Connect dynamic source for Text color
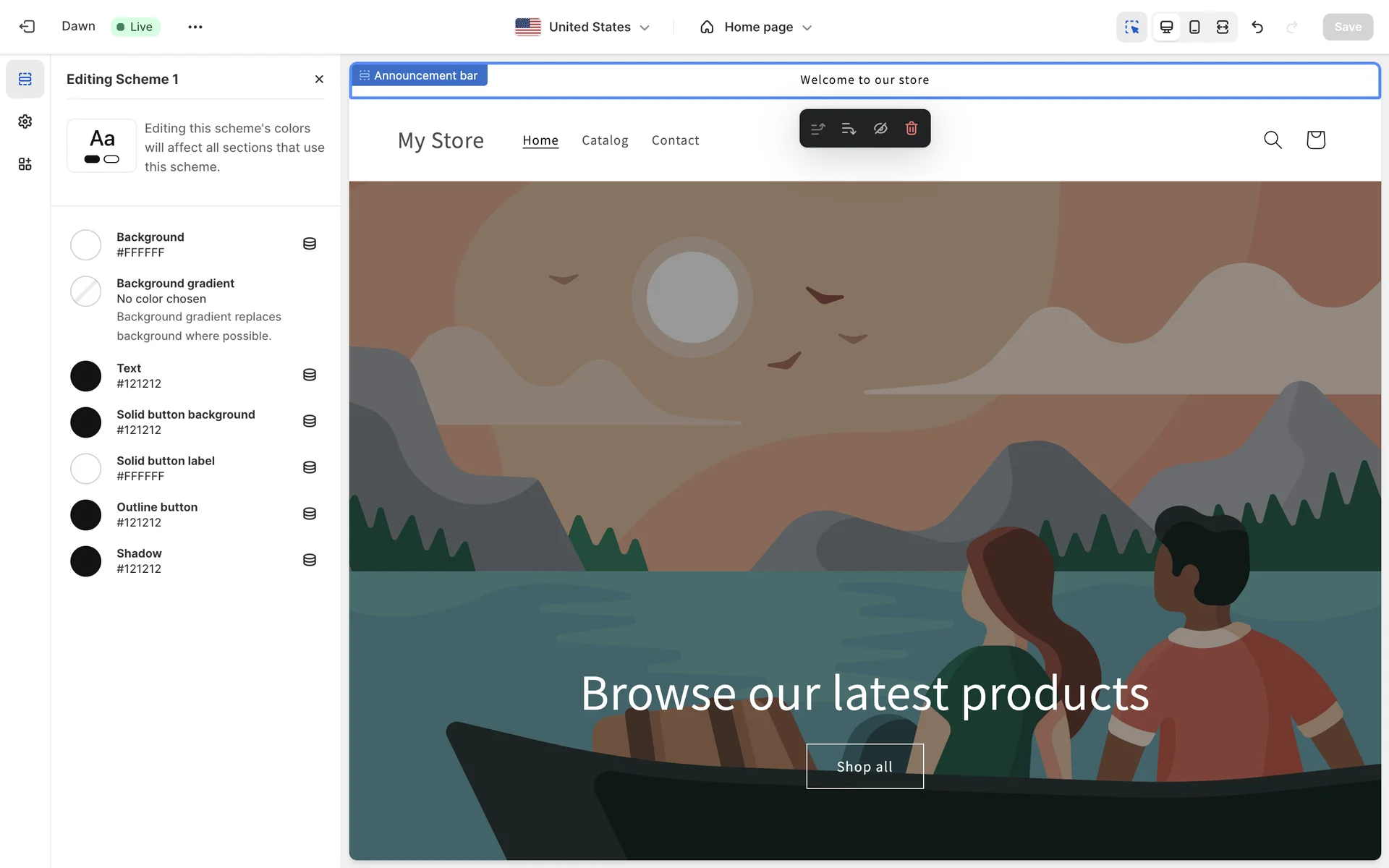The width and height of the screenshot is (1389, 868). (x=310, y=375)
